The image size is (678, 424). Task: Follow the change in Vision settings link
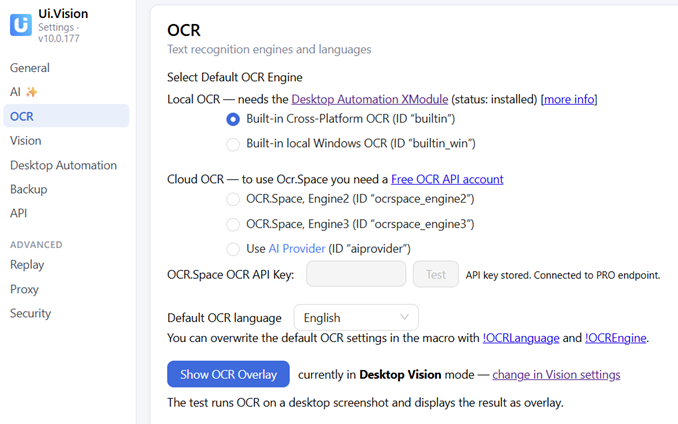[x=556, y=374]
